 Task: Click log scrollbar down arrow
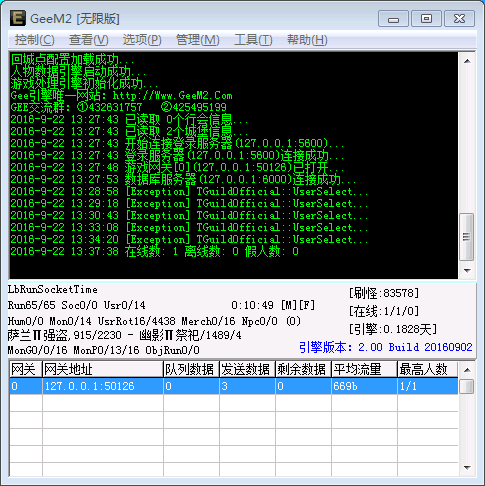(467, 270)
